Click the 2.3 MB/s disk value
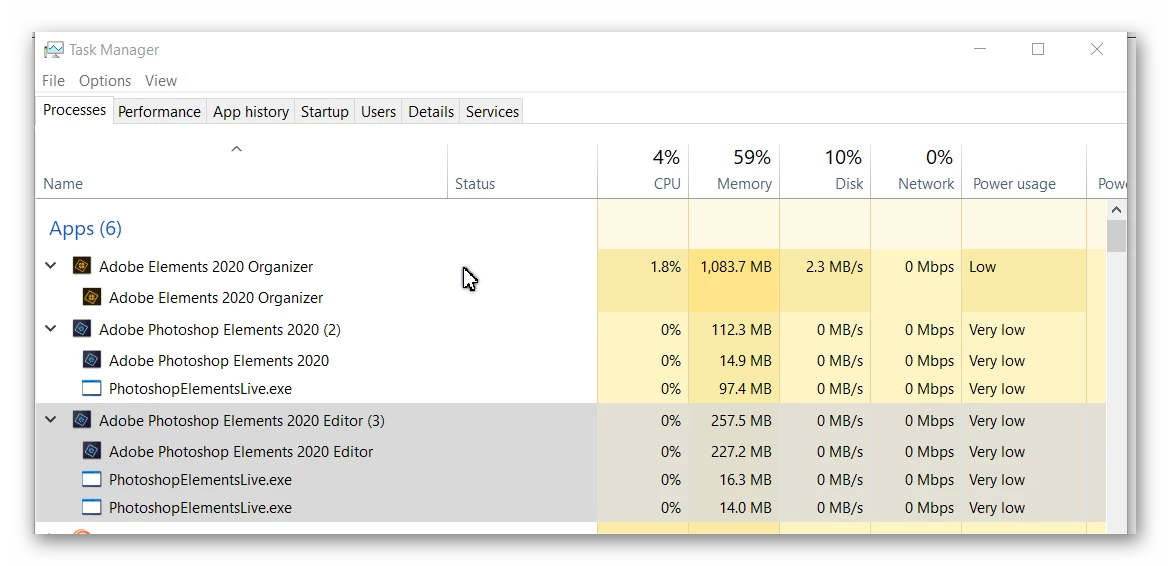The width and height of the screenshot is (1168, 566). click(833, 267)
